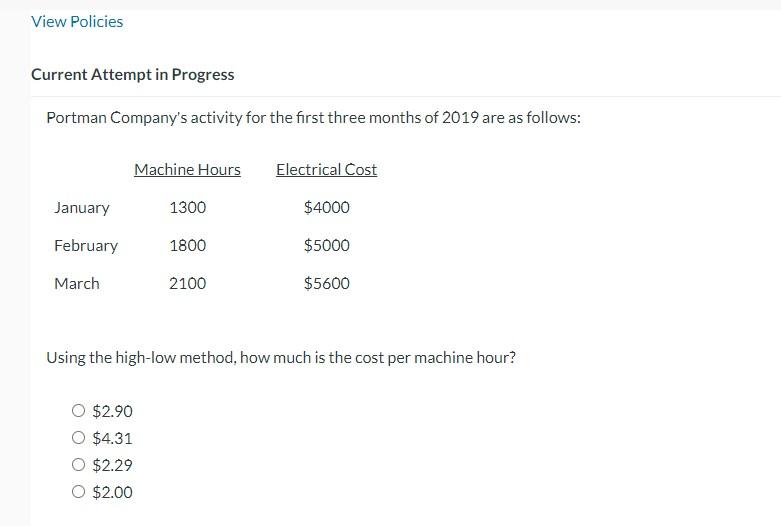Screen dimensions: 781x526
Task: Open the View Policies link
Action: [x=77, y=21]
